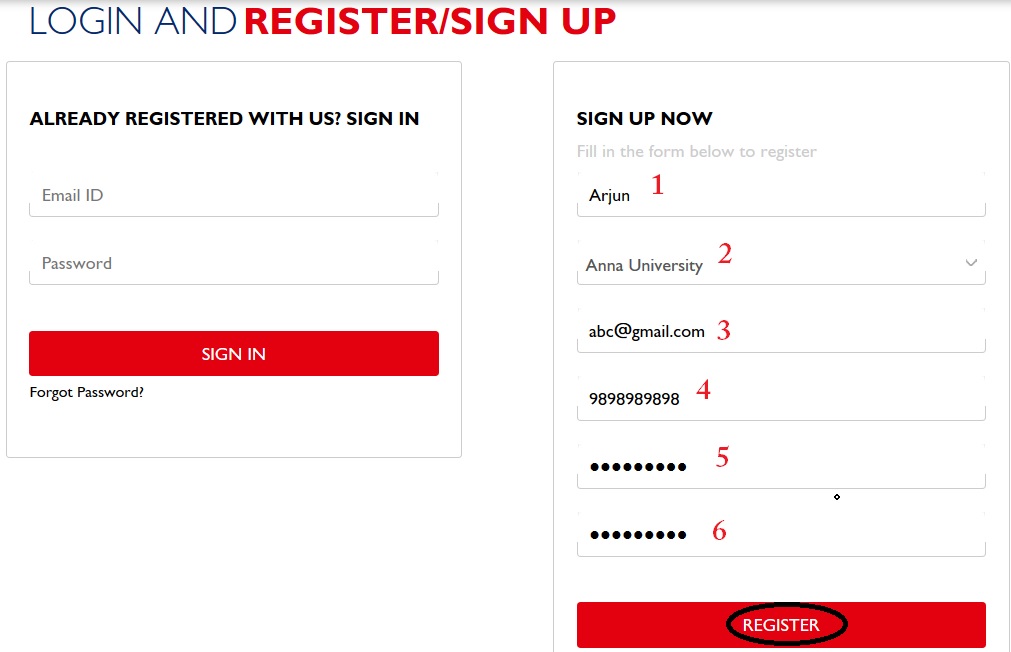Viewport: 1011px width, 652px height.
Task: Click the red REGISTER/SIGN UP title
Action: coord(430,21)
